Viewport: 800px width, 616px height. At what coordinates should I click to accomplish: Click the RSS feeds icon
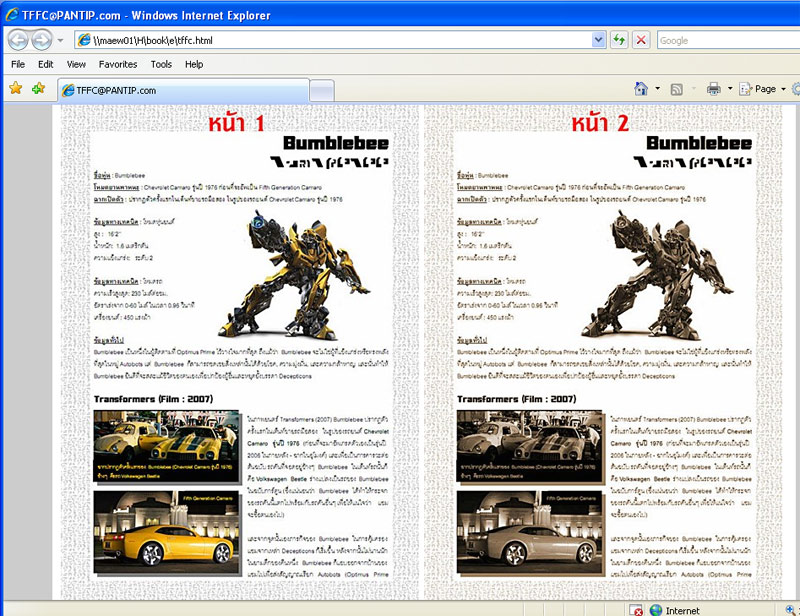pos(677,89)
